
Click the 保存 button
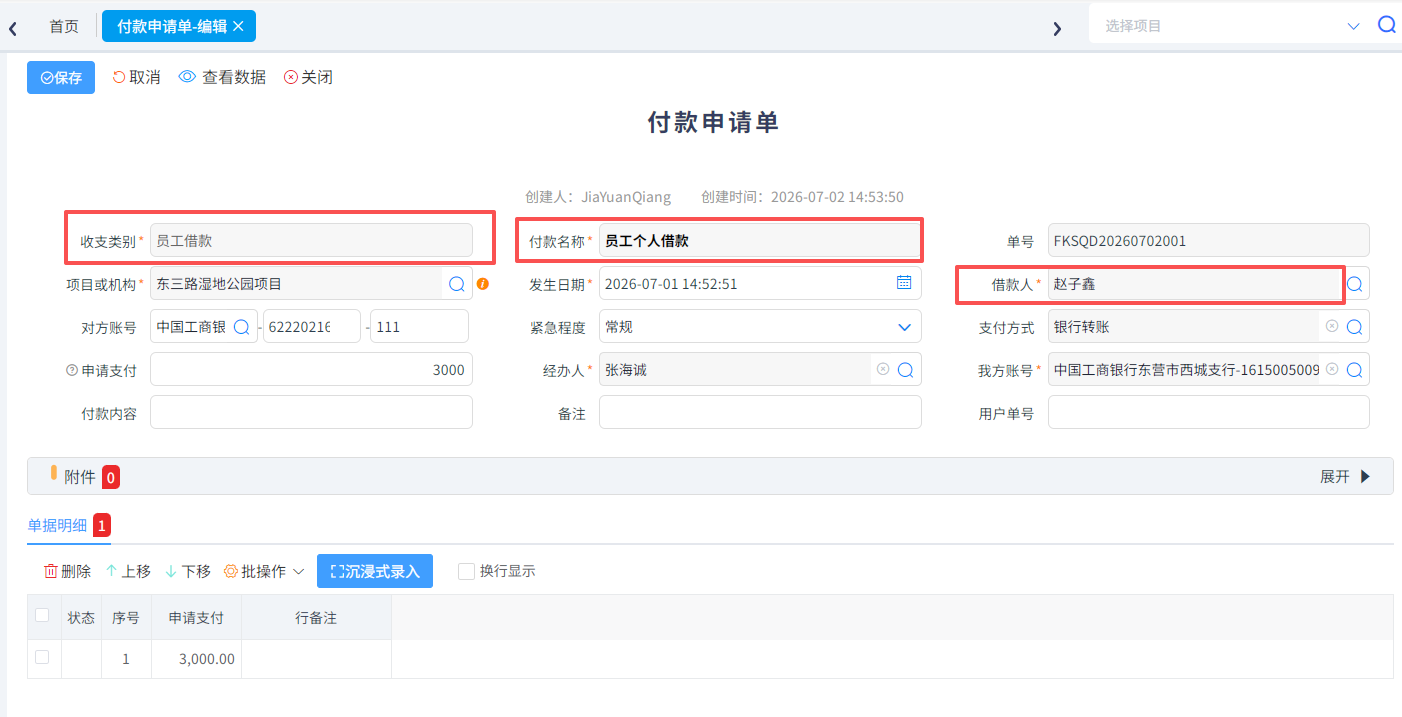pos(61,77)
